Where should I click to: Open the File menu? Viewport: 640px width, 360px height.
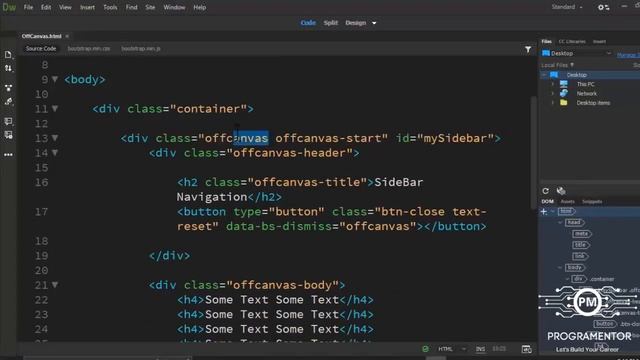click(28, 7)
